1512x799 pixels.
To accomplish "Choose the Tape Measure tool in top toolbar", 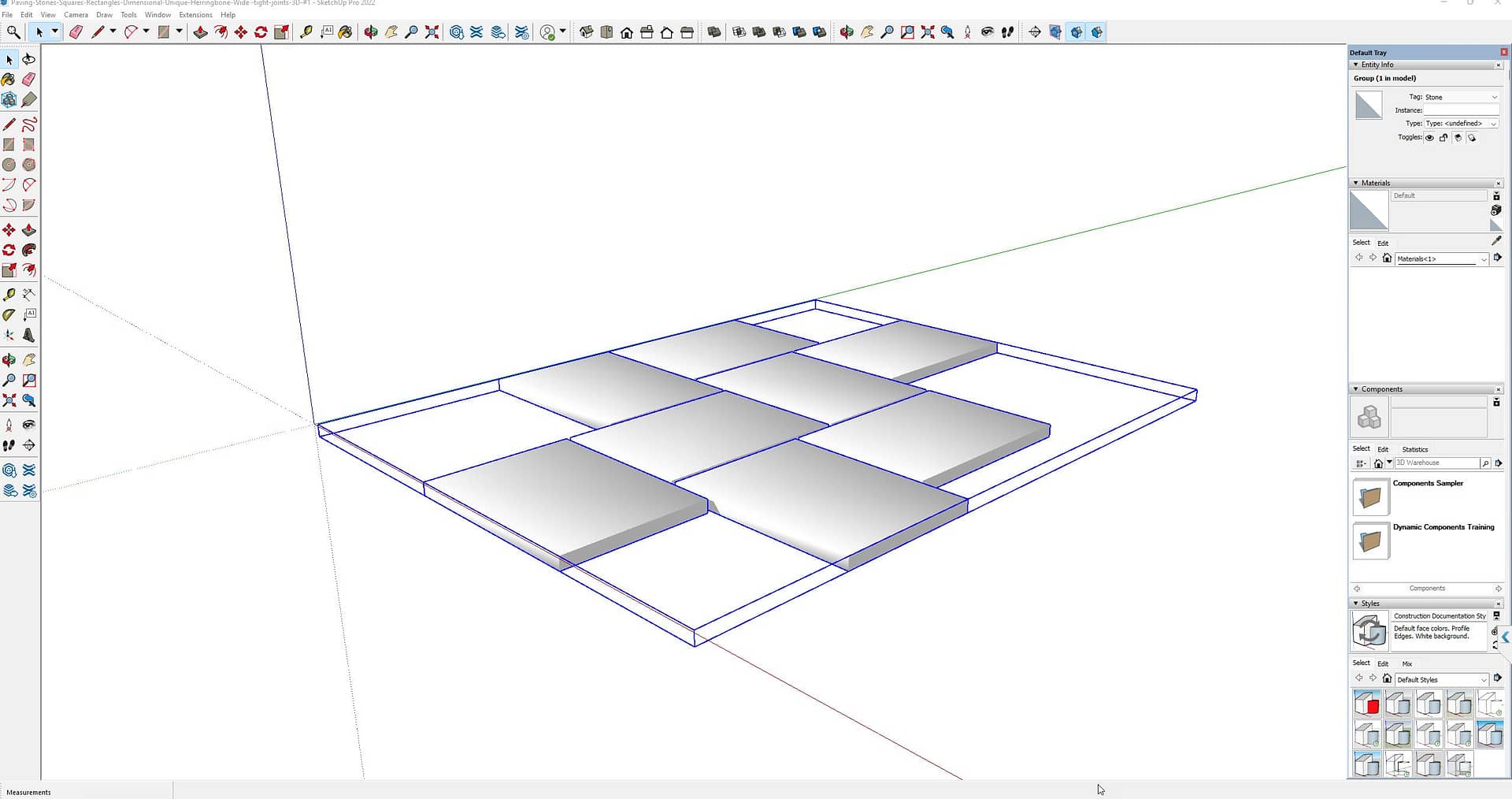I will point(306,32).
